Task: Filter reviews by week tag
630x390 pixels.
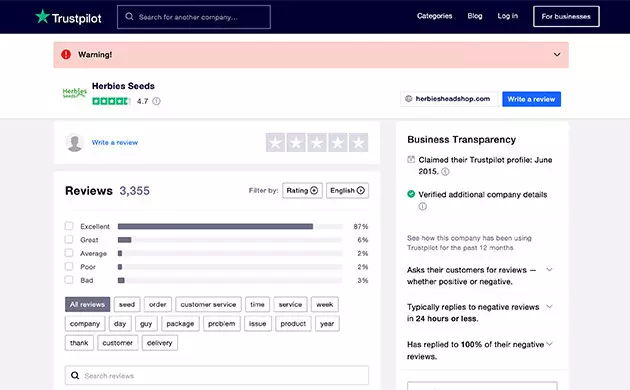Action: pos(325,304)
